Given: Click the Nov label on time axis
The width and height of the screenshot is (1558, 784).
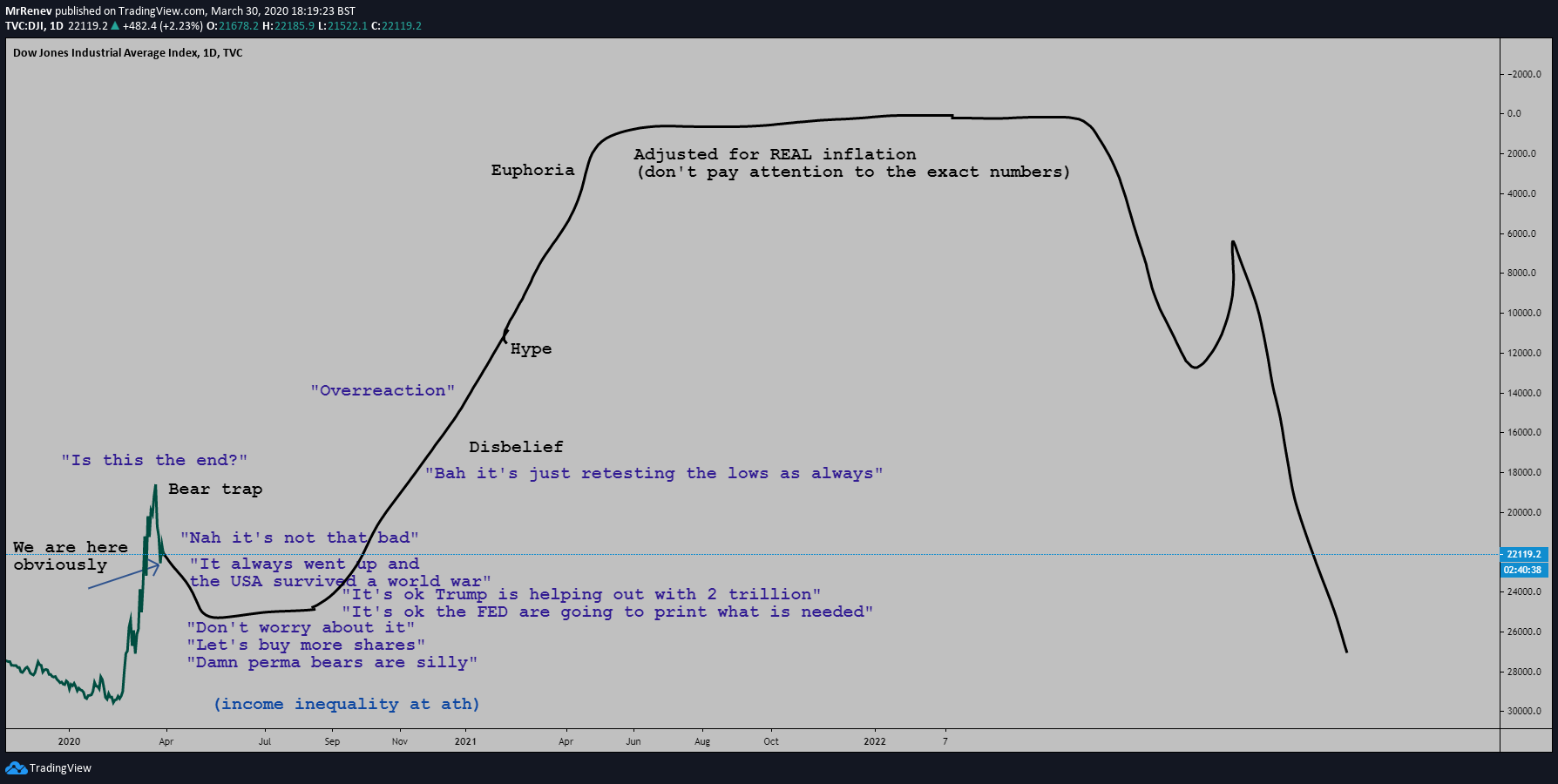Looking at the screenshot, I should pyautogui.click(x=400, y=741).
